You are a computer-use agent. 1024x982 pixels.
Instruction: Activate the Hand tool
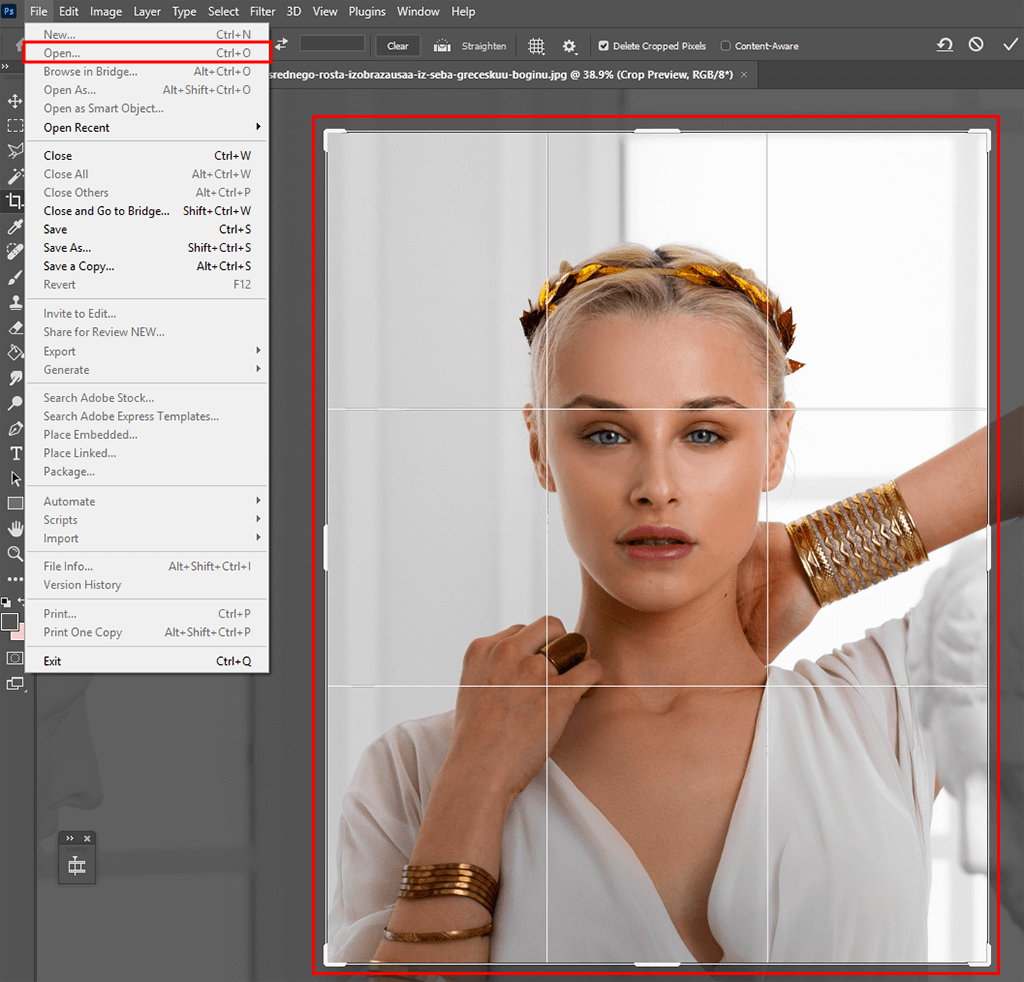pyautogui.click(x=15, y=528)
